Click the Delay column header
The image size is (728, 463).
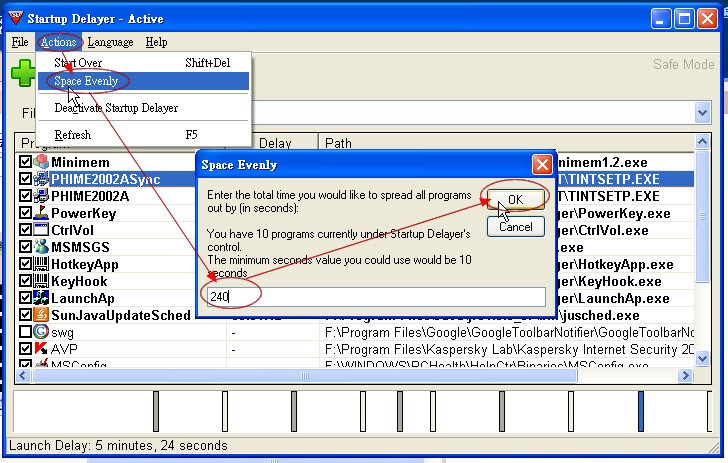(275, 143)
